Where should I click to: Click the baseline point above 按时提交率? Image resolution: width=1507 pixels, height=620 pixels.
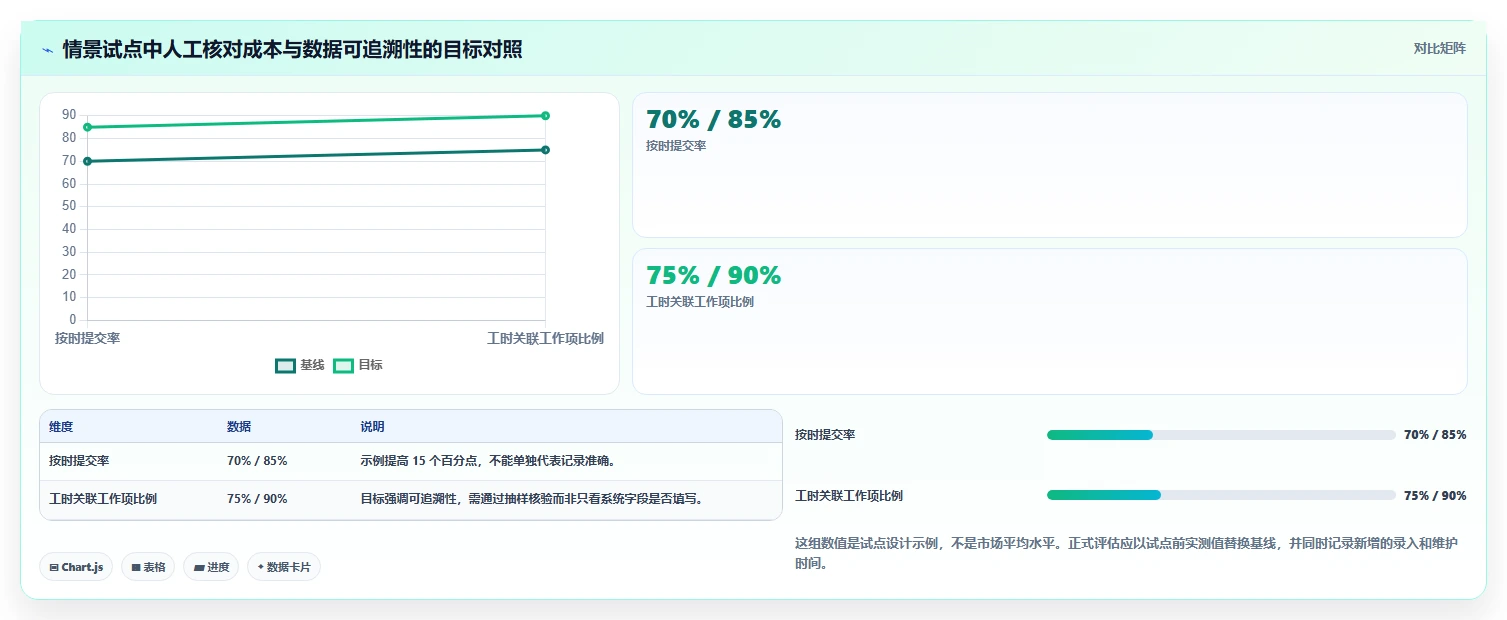pyautogui.click(x=87, y=161)
